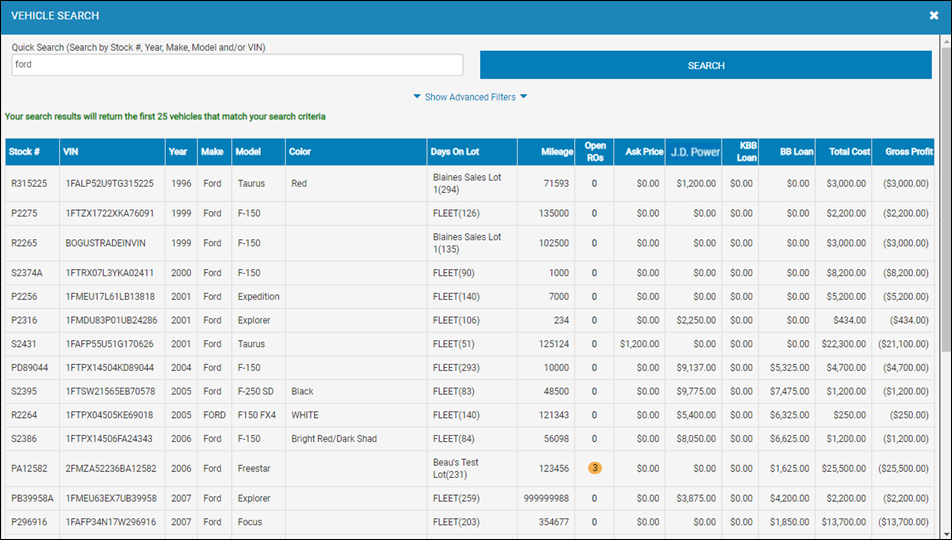Viewport: 952px width, 540px height.
Task: Sort by Year column header
Action: (x=181, y=152)
